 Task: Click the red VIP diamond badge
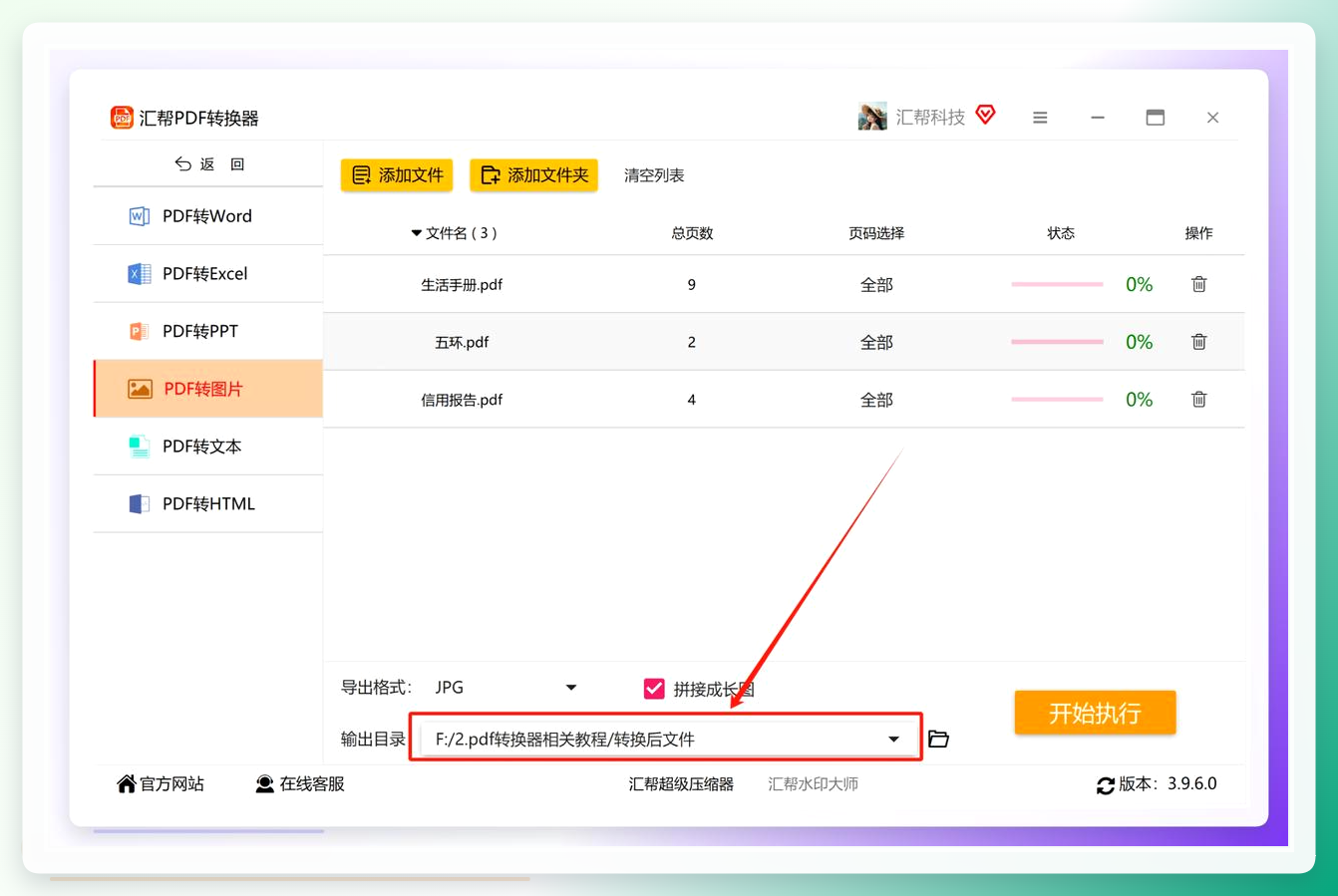tap(985, 115)
